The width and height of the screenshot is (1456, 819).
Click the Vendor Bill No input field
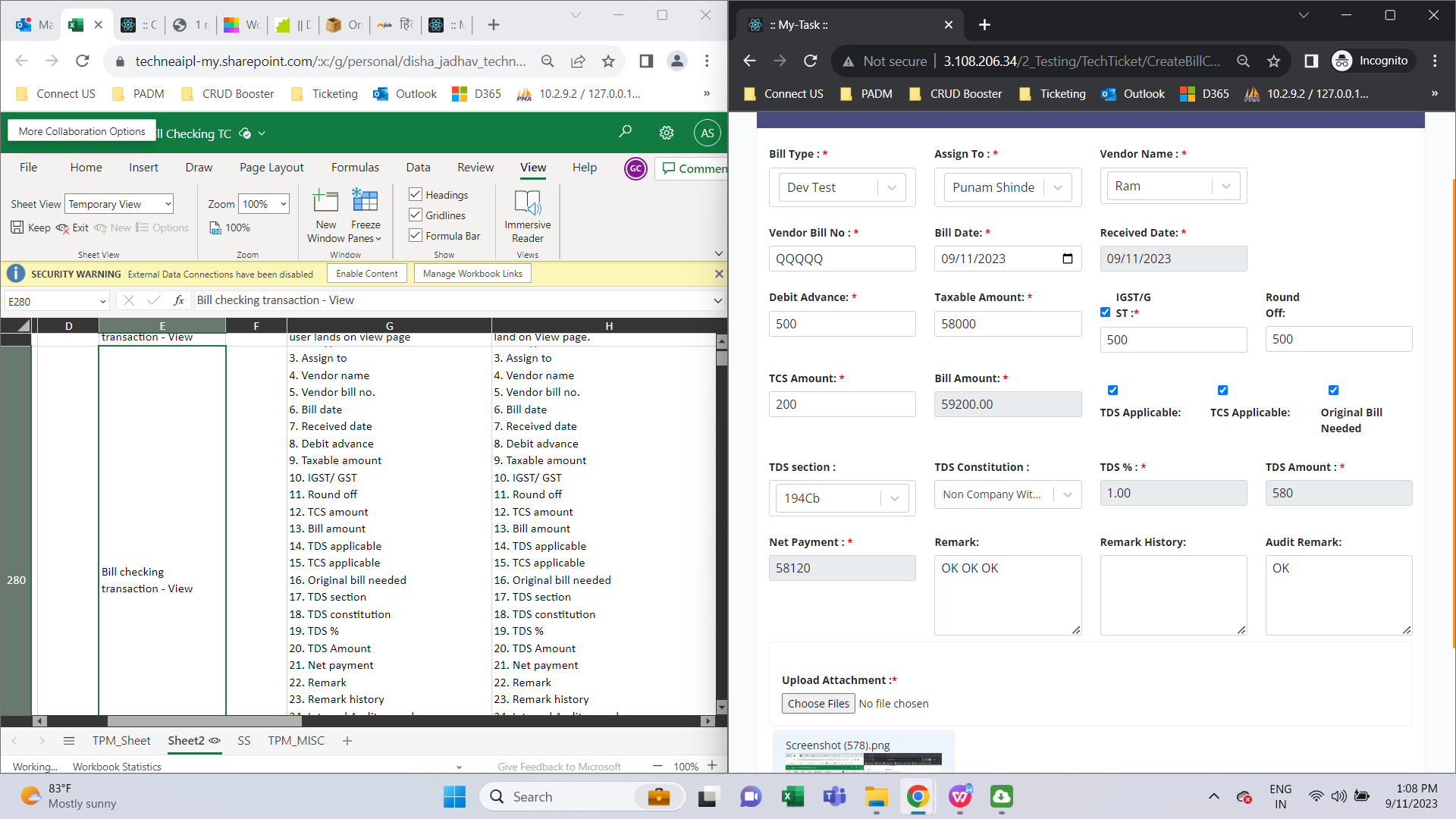click(x=842, y=259)
